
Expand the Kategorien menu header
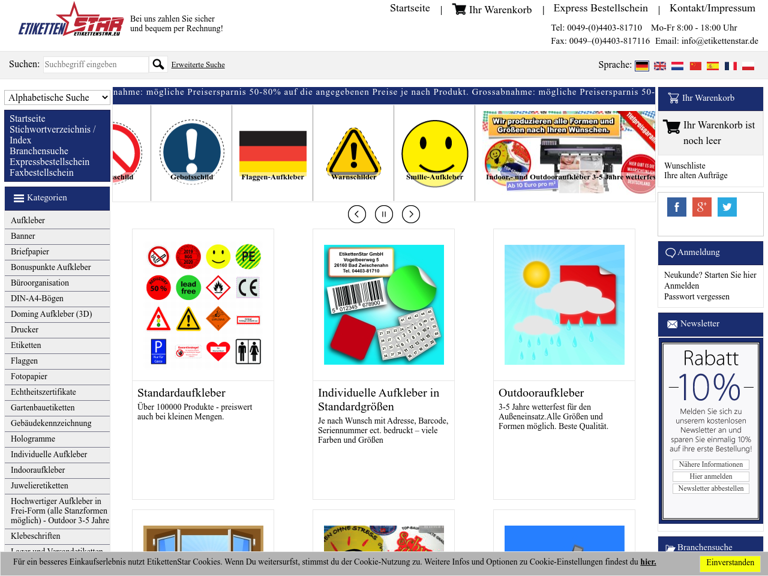(x=57, y=198)
